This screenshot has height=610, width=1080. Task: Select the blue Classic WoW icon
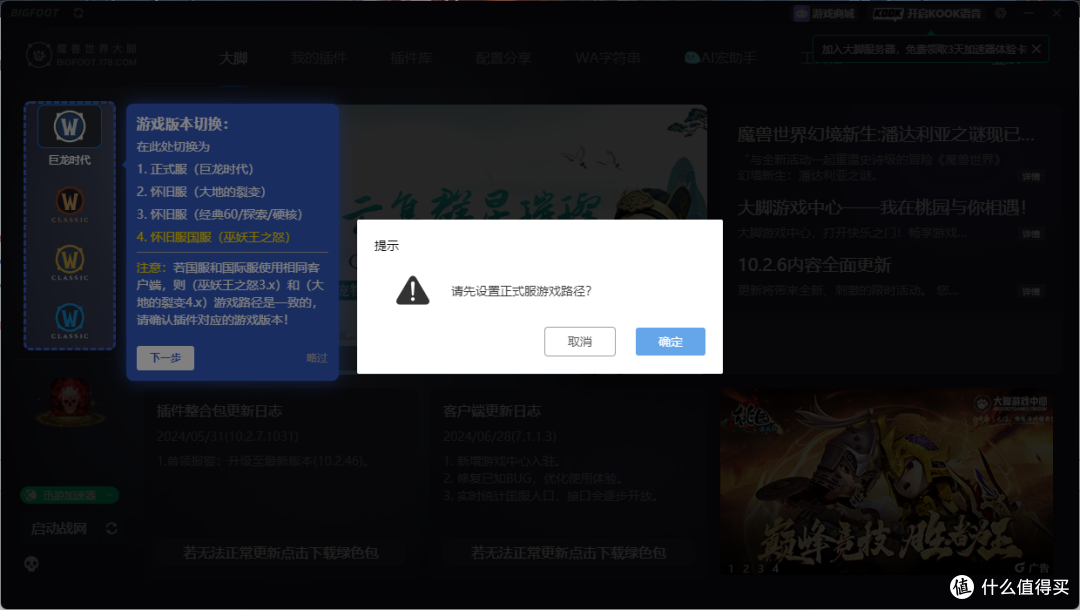click(x=70, y=321)
